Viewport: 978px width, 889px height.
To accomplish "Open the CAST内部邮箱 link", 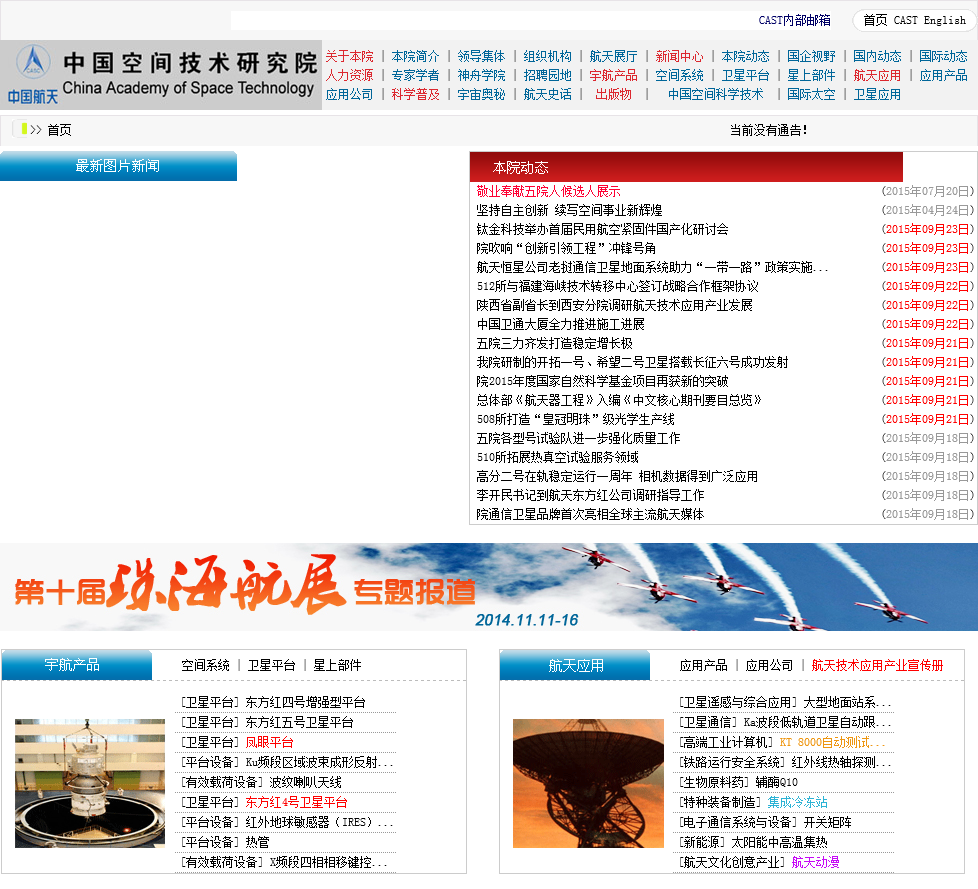I will 794,21.
